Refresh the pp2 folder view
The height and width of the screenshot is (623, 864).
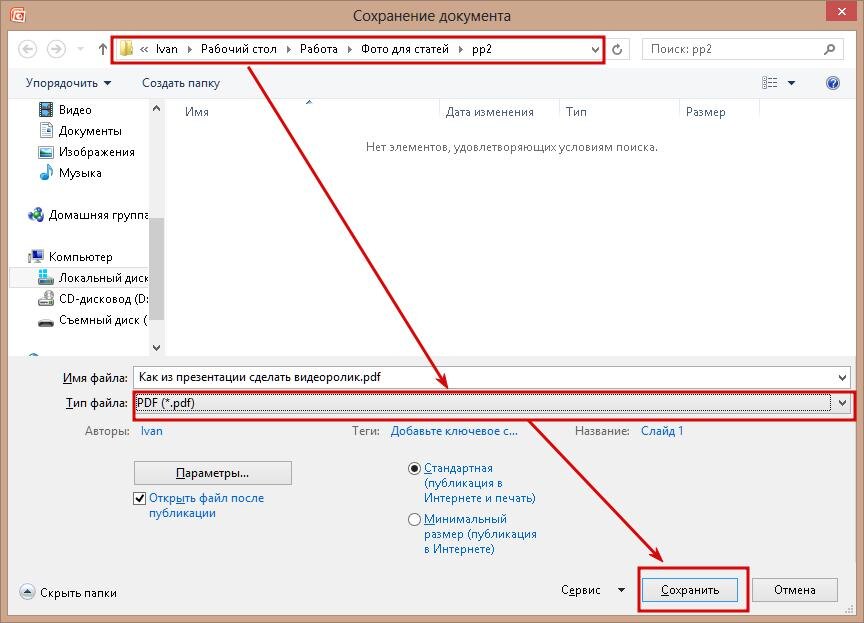pyautogui.click(x=617, y=50)
